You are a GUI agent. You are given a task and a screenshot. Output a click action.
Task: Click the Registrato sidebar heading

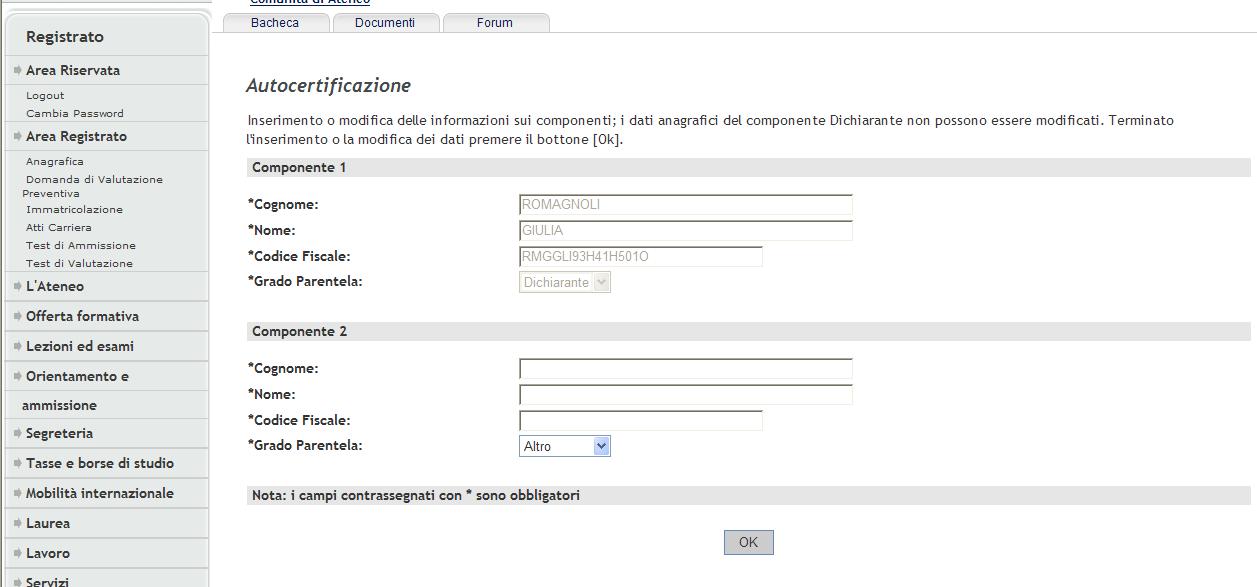[65, 37]
